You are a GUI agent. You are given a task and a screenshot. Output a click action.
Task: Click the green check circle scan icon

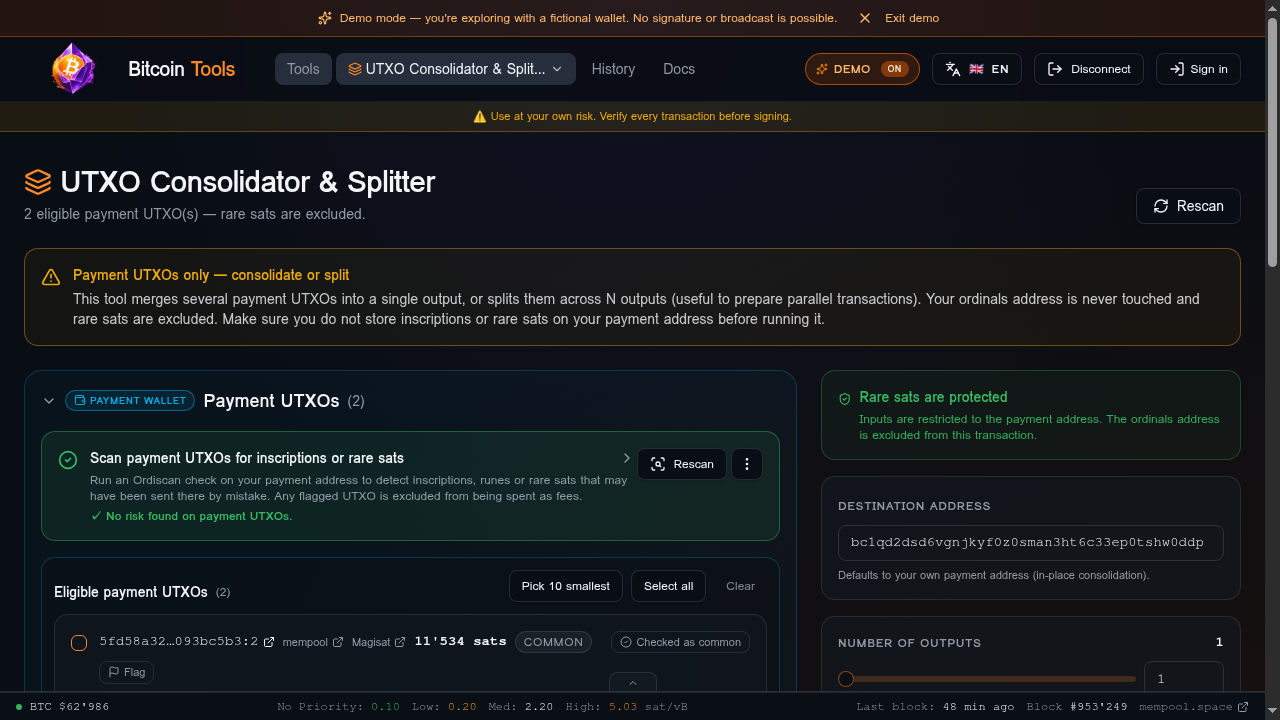pyautogui.click(x=68, y=460)
